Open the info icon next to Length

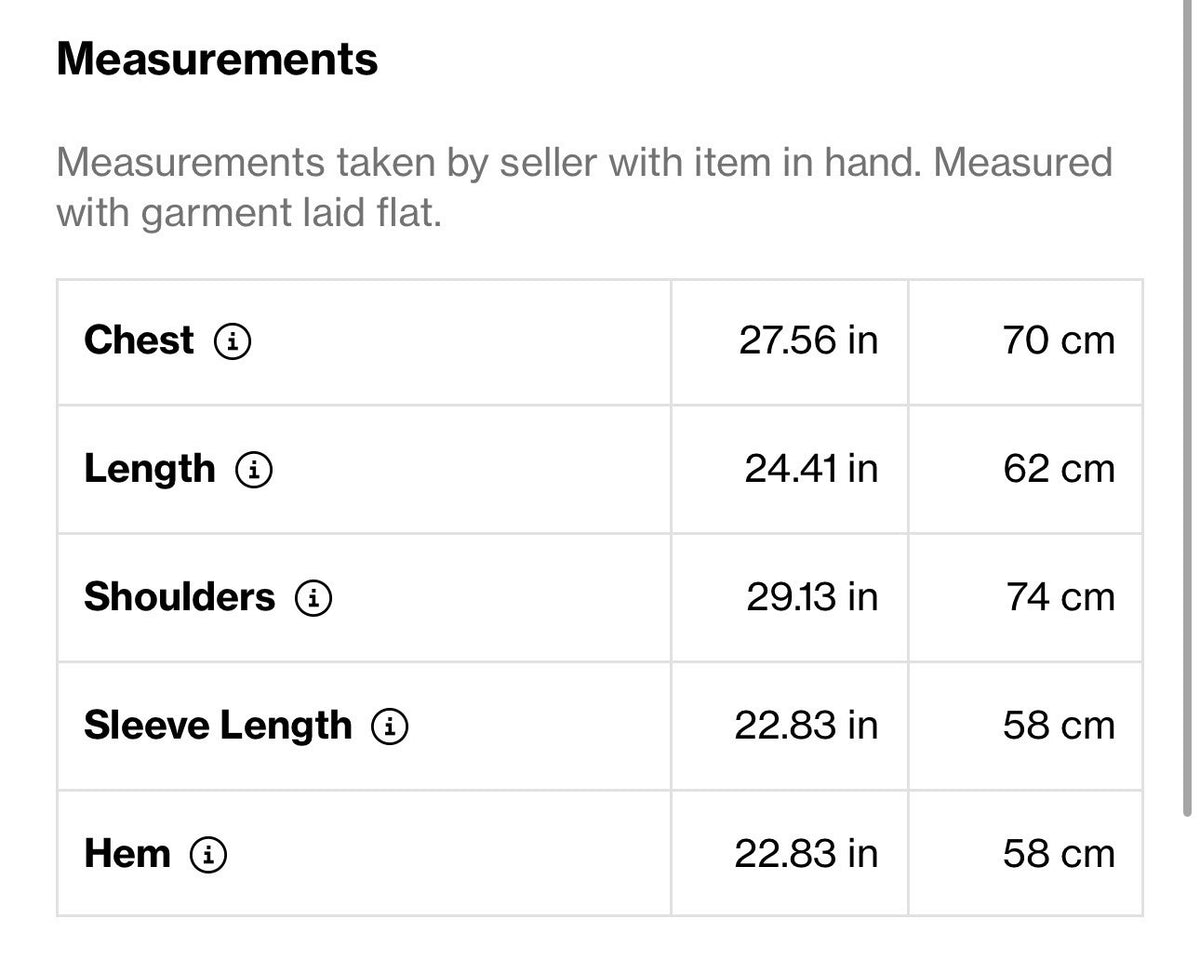click(x=254, y=470)
